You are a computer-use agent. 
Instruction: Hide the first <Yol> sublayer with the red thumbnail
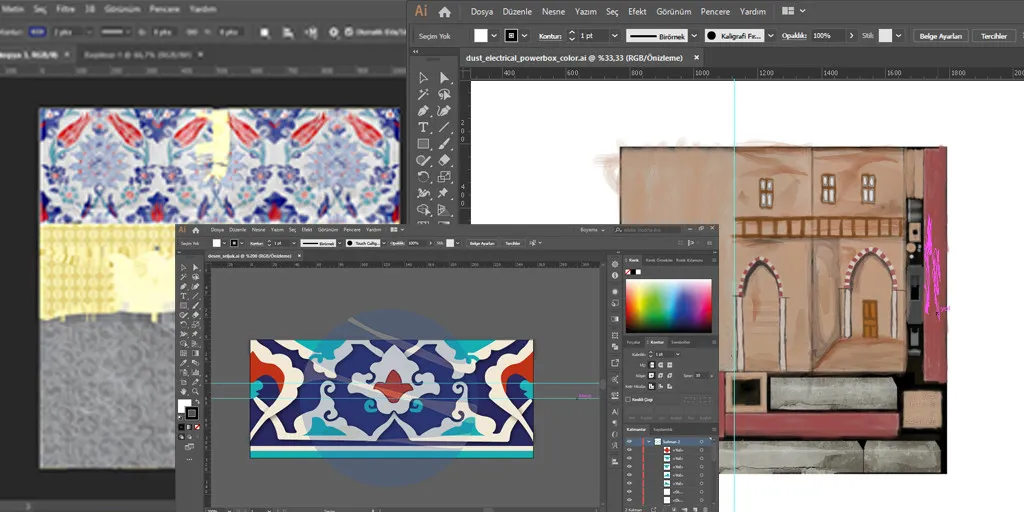coord(629,450)
